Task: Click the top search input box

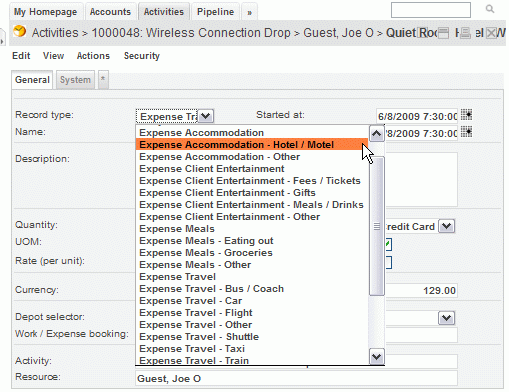Action: (x=431, y=10)
